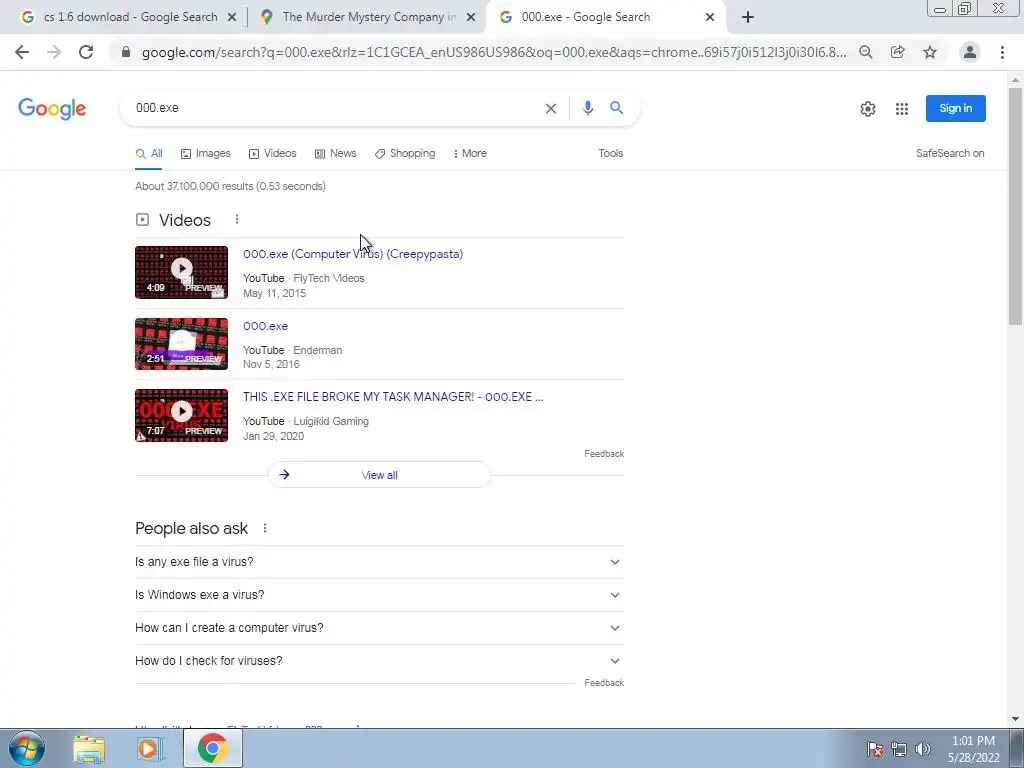Close The Murder Mystery Company tab

pyautogui.click(x=471, y=17)
